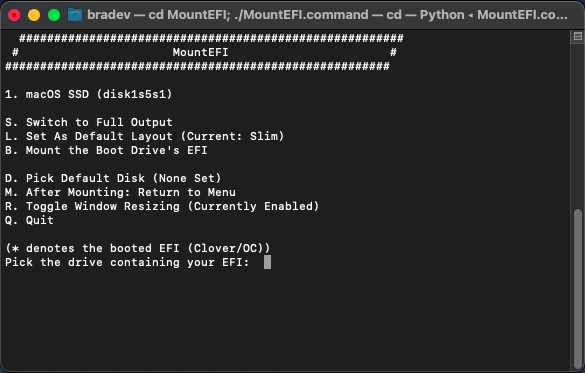Click the split pane icon above scrollbar
Viewport: 585px width, 373px height.
pos(578,36)
